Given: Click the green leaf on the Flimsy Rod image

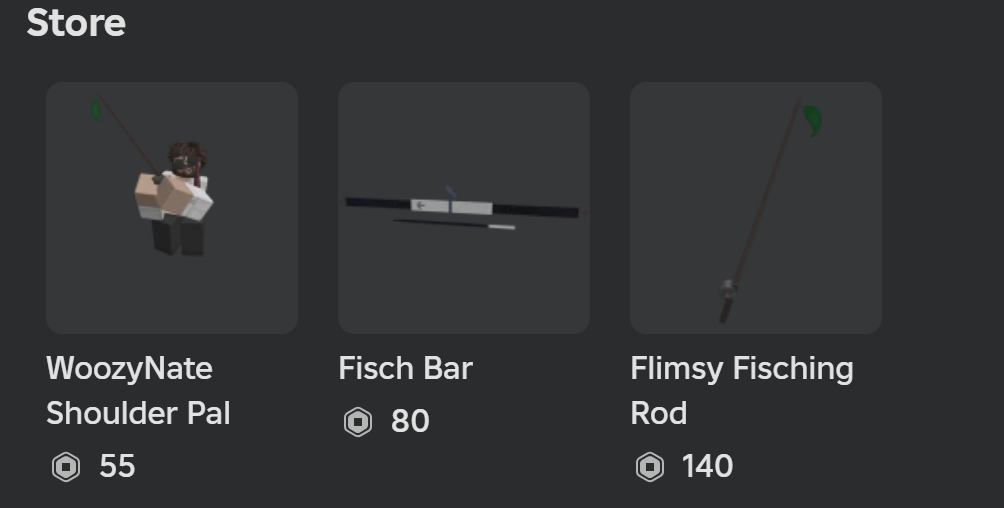Looking at the screenshot, I should [x=814, y=120].
